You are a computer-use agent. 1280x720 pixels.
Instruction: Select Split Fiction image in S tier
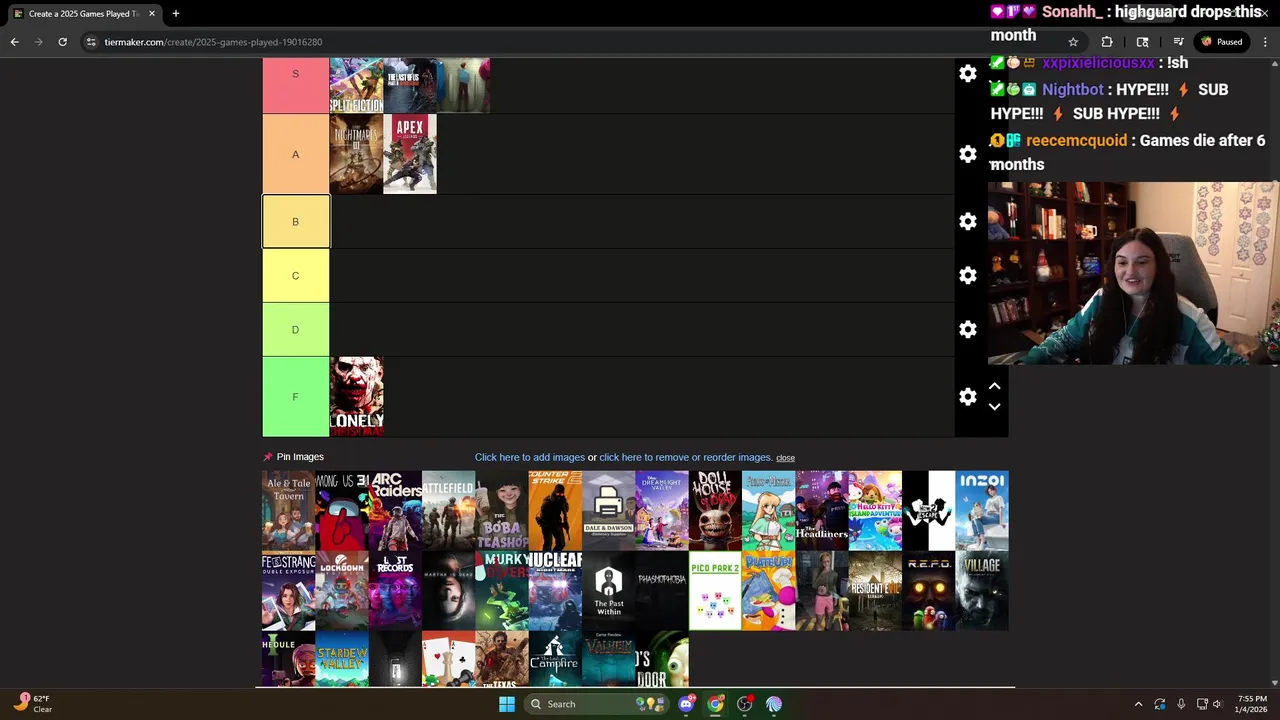pos(356,85)
